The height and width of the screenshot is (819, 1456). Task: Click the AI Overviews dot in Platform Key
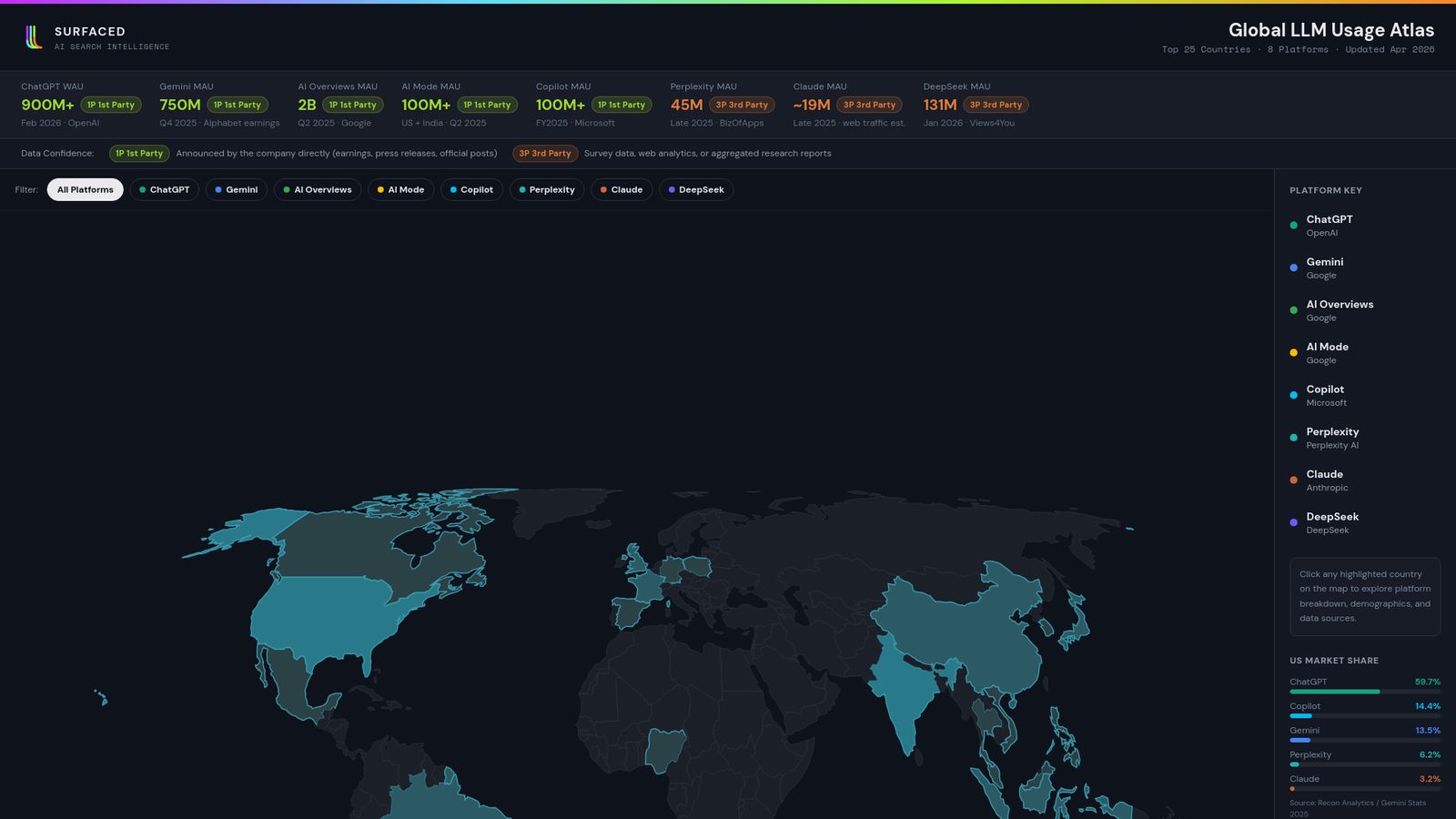click(x=1294, y=310)
